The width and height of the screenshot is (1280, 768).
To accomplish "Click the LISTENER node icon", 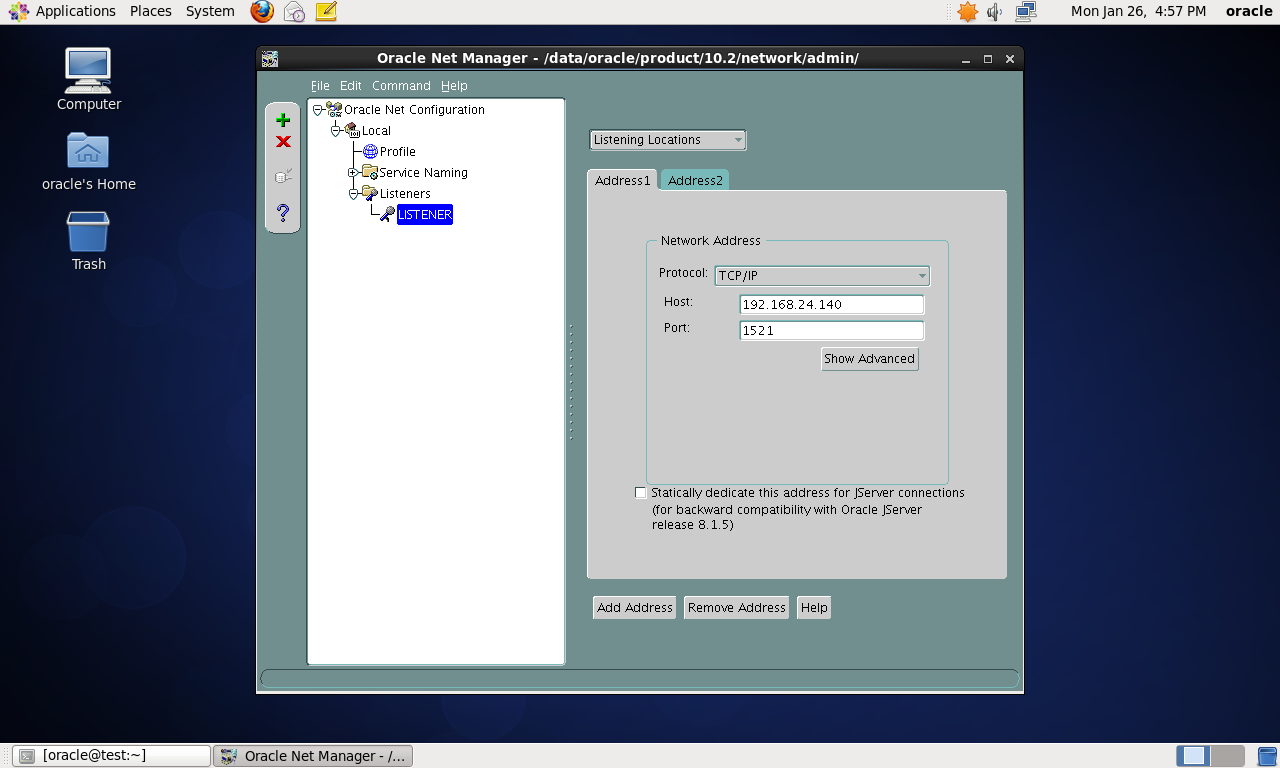I will click(387, 215).
